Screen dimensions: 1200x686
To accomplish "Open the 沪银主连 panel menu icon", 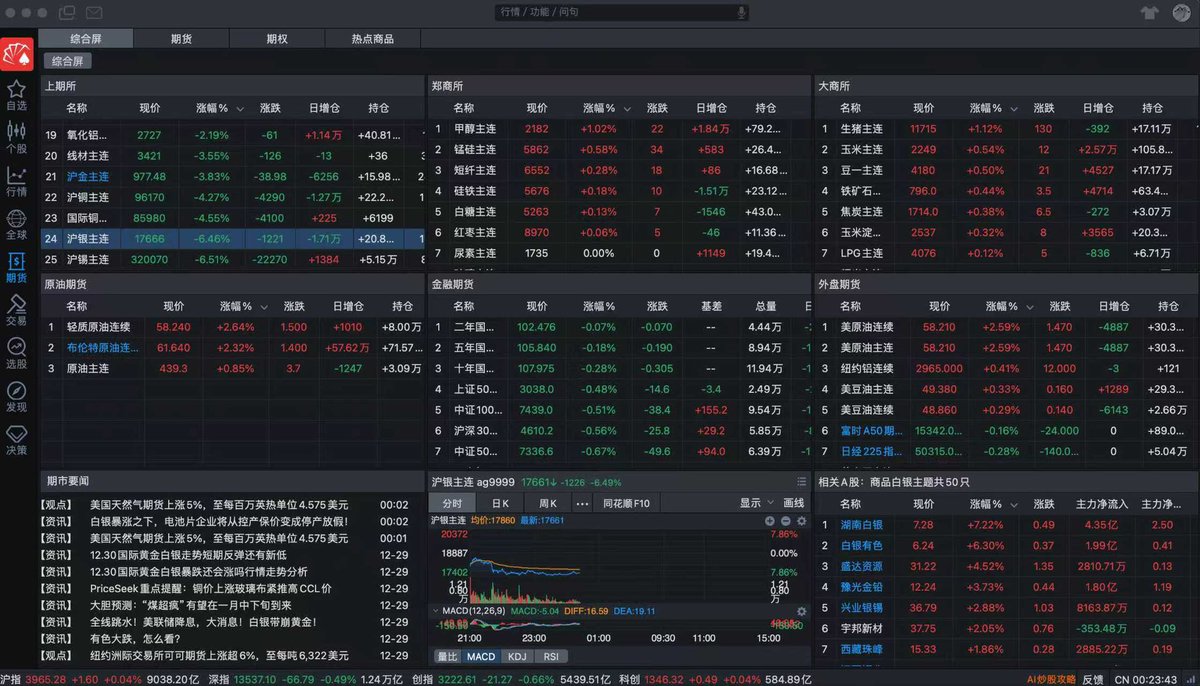I will [x=800, y=481].
